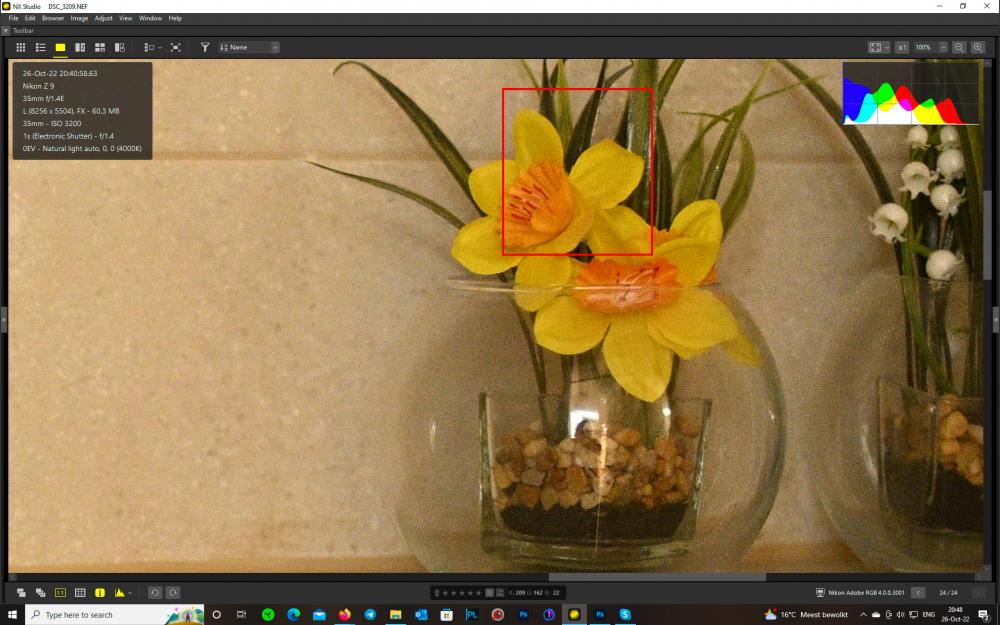Open the Window menu

[x=151, y=18]
